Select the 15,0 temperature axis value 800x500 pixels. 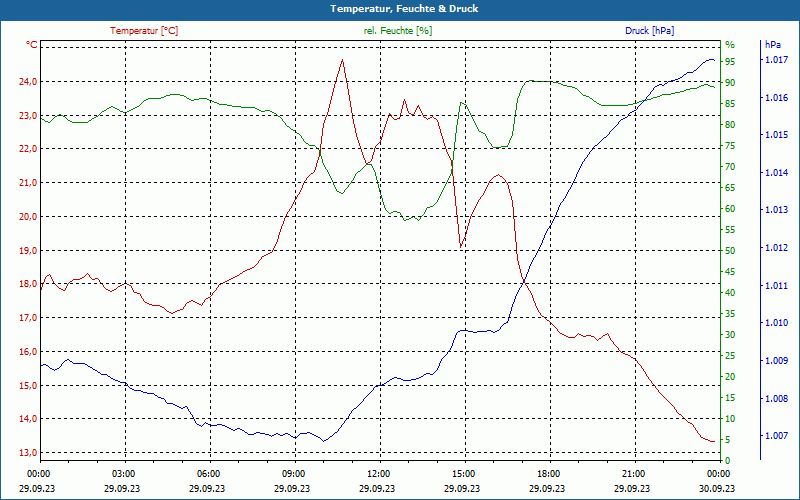coord(28,385)
